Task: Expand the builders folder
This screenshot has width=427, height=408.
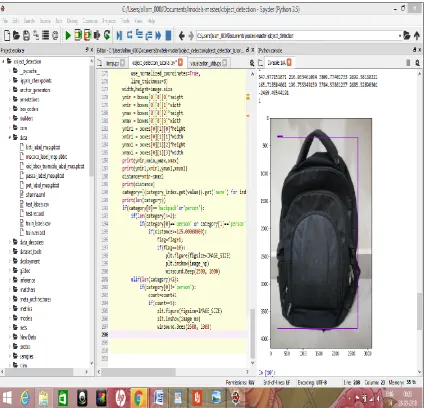Action: pyautogui.click(x=10, y=118)
